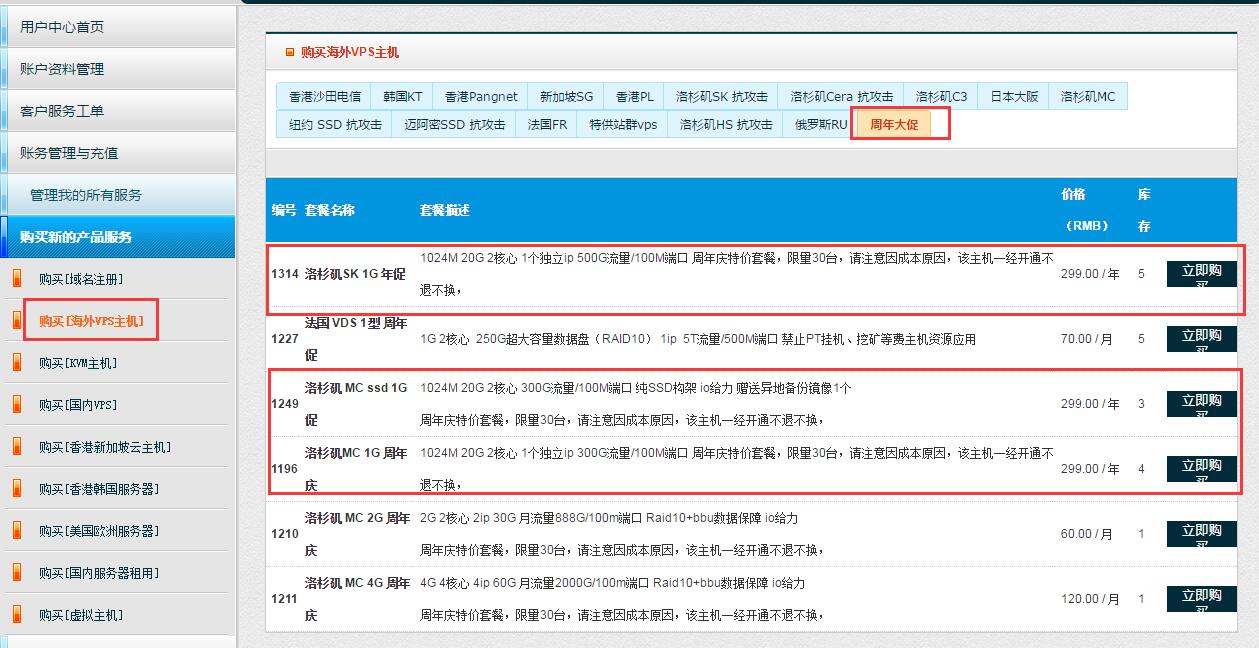The image size is (1259, 648).
Task: Buy the 洛杉矶MC 4G plan 1211
Action: coord(1201,599)
